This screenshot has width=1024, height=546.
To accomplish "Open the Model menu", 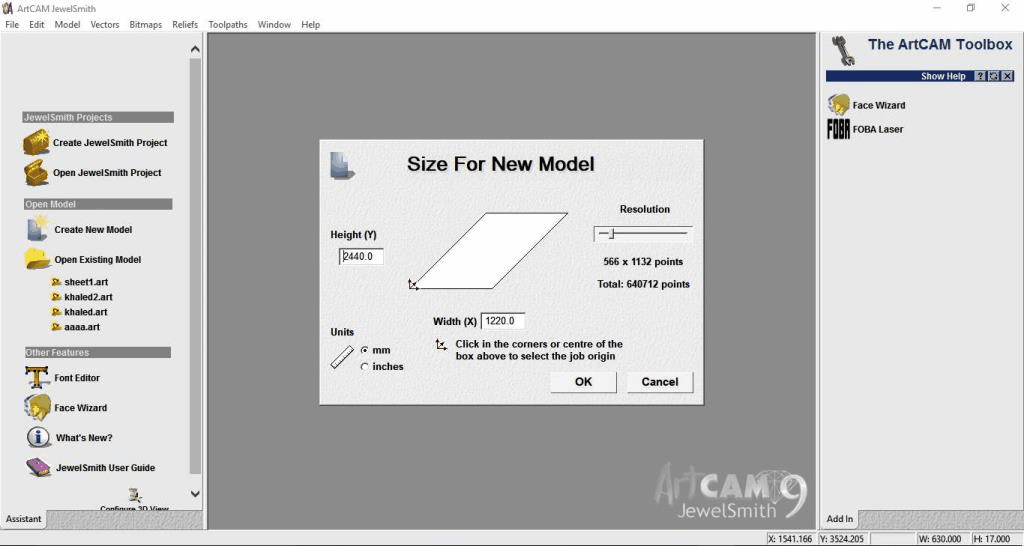I will 67,25.
